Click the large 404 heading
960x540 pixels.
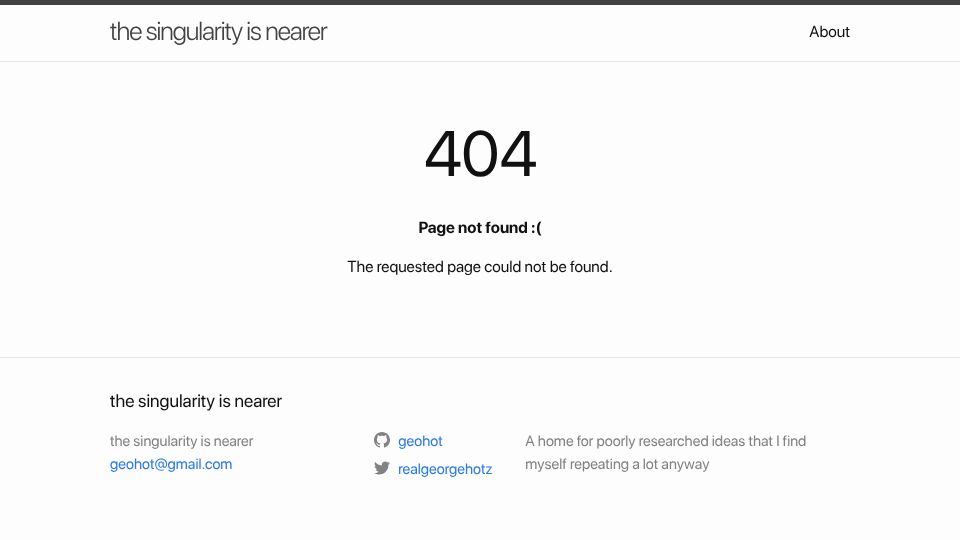click(x=480, y=154)
